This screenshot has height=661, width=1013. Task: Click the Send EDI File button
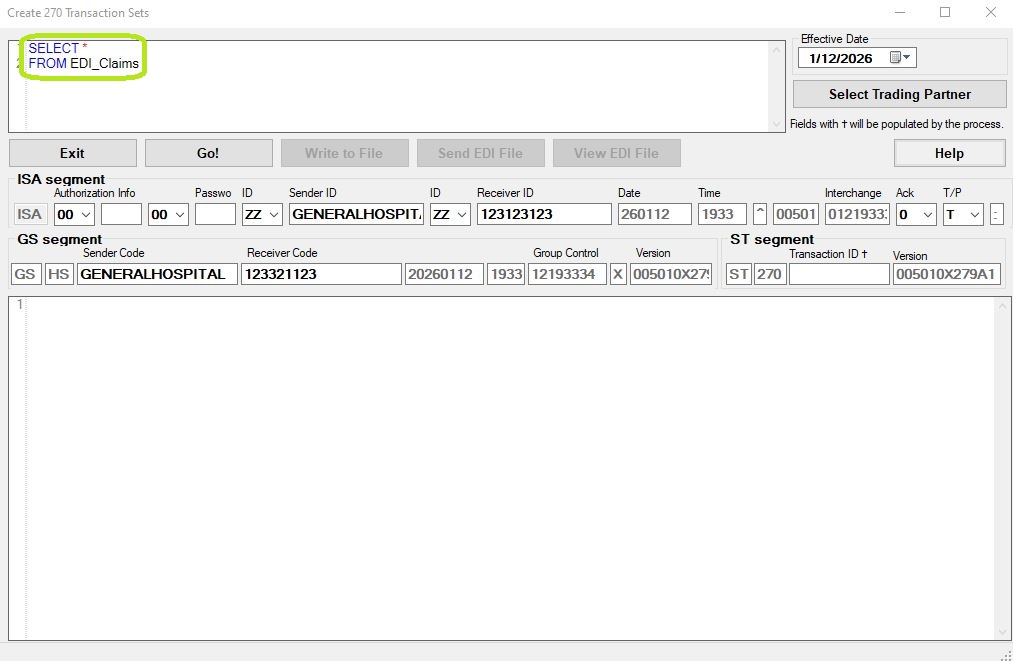point(480,153)
